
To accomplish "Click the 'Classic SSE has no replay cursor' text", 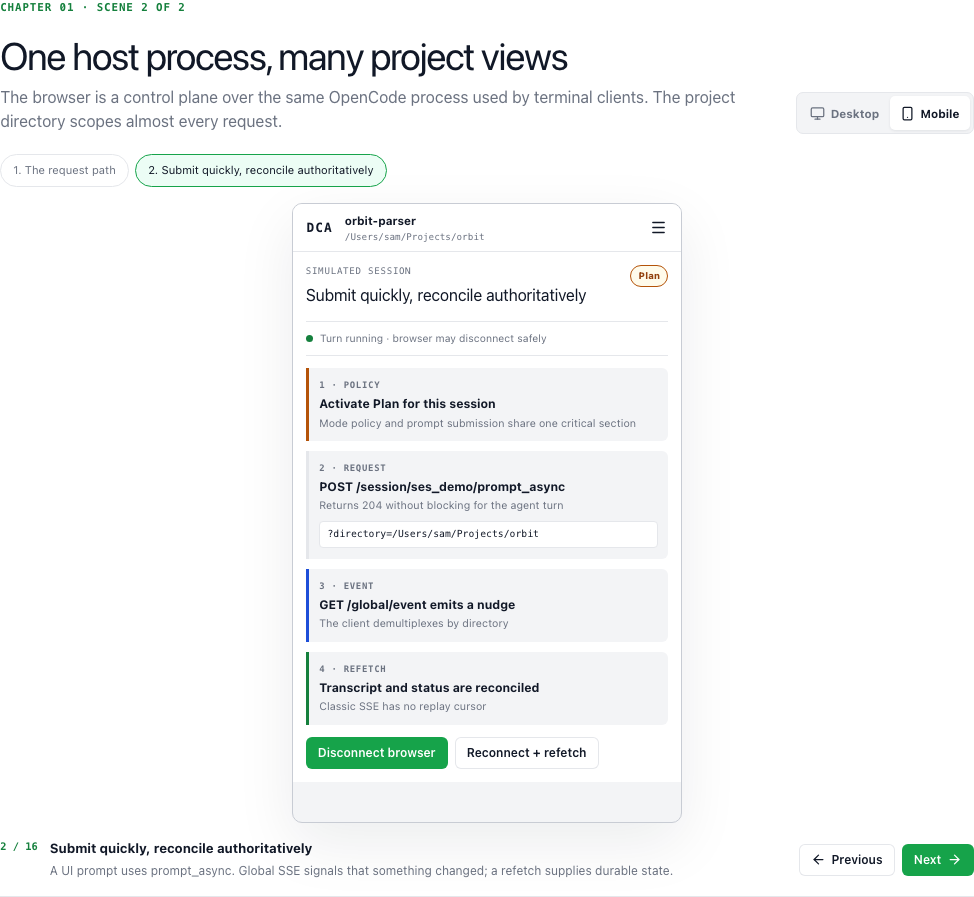I will [x=403, y=706].
